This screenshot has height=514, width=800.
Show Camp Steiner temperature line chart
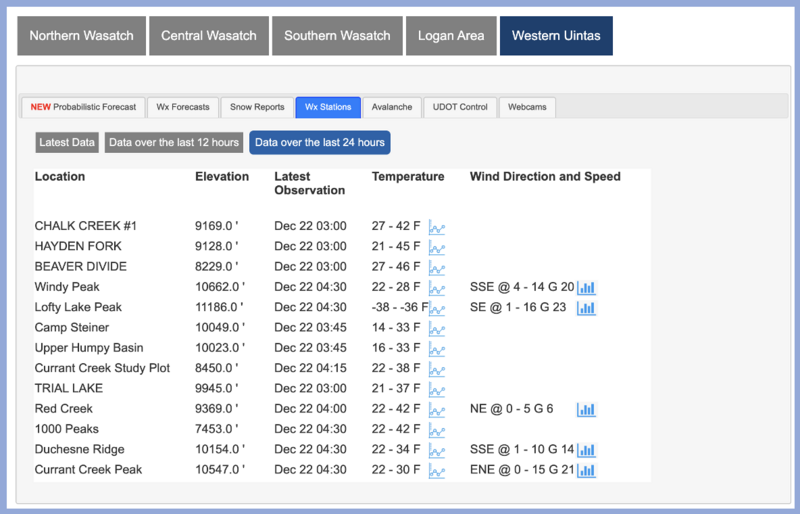437,328
